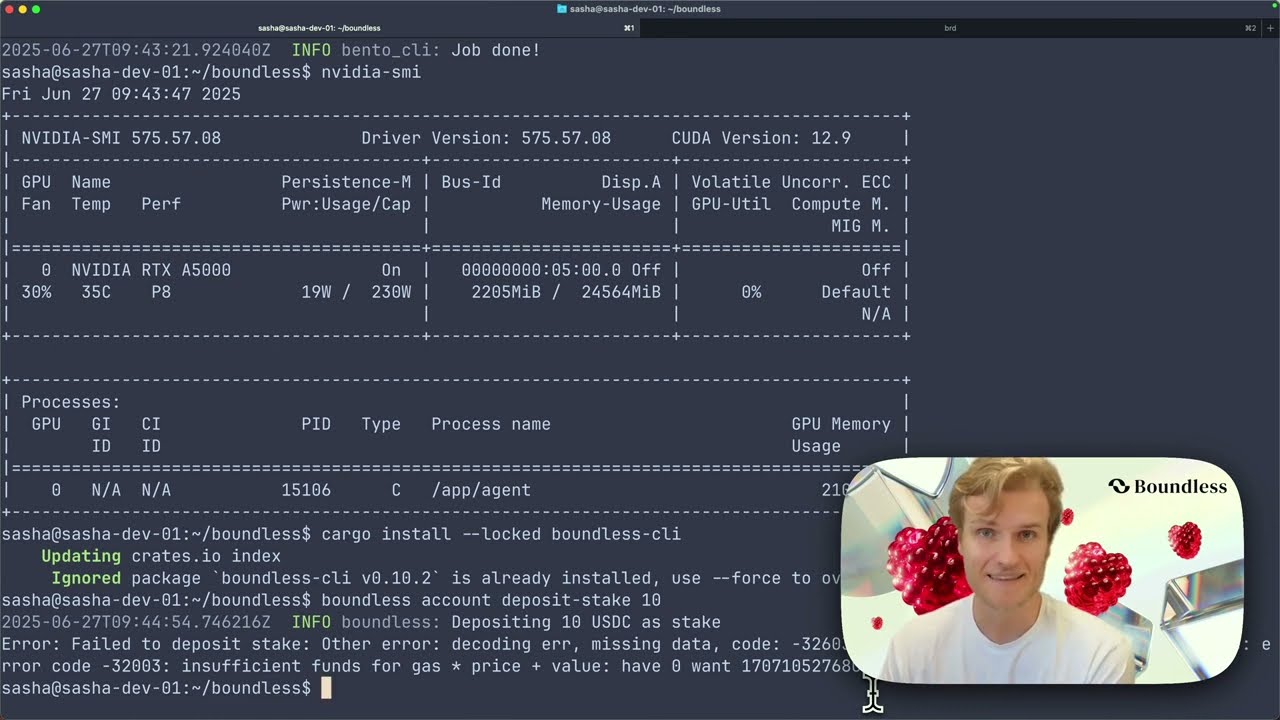Screen dimensions: 1280x720
Task: Click the Boundless logo on the webcam overlay
Action: [x=1167, y=487]
